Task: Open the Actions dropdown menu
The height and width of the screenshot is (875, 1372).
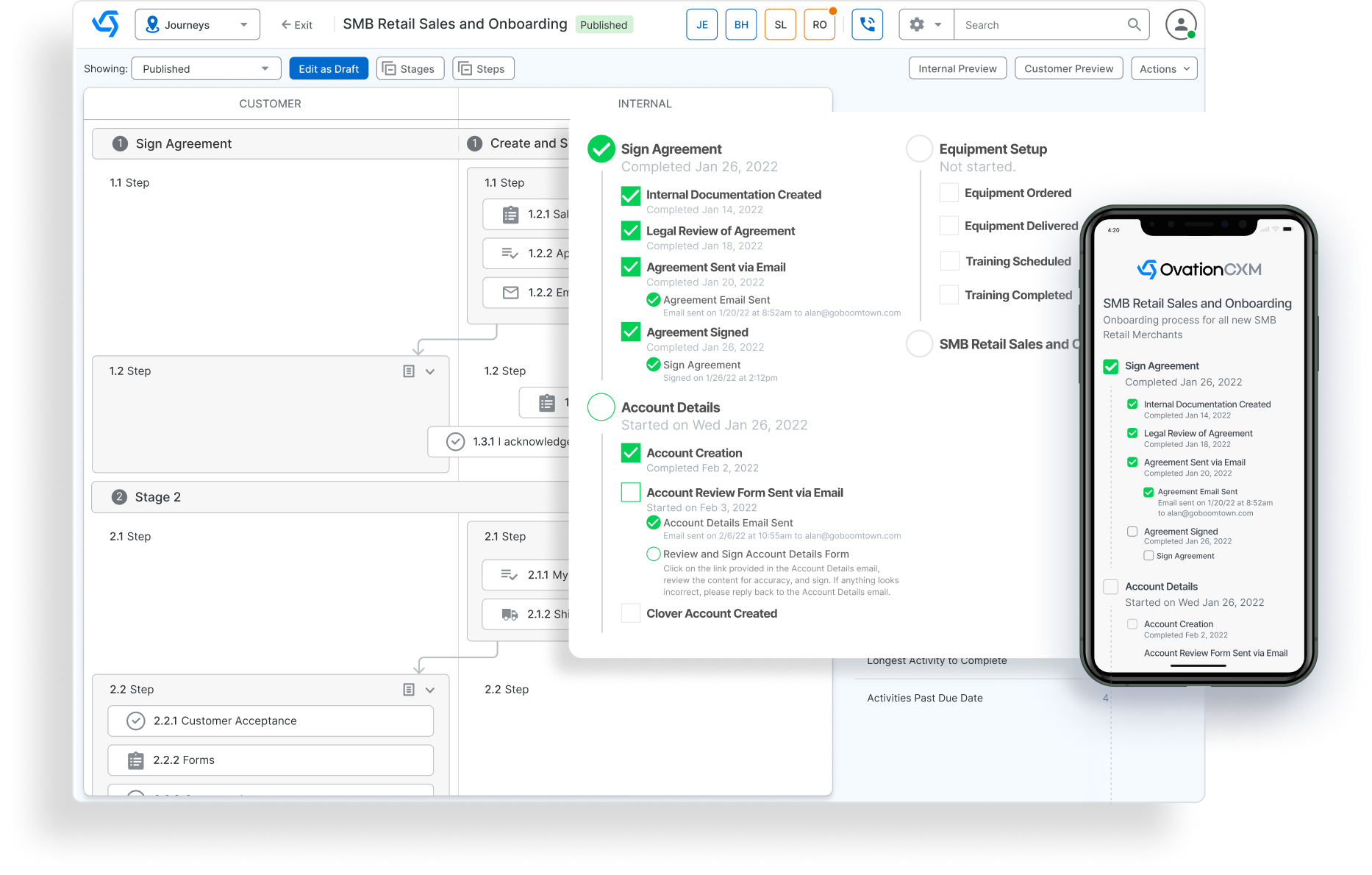Action: click(1164, 68)
